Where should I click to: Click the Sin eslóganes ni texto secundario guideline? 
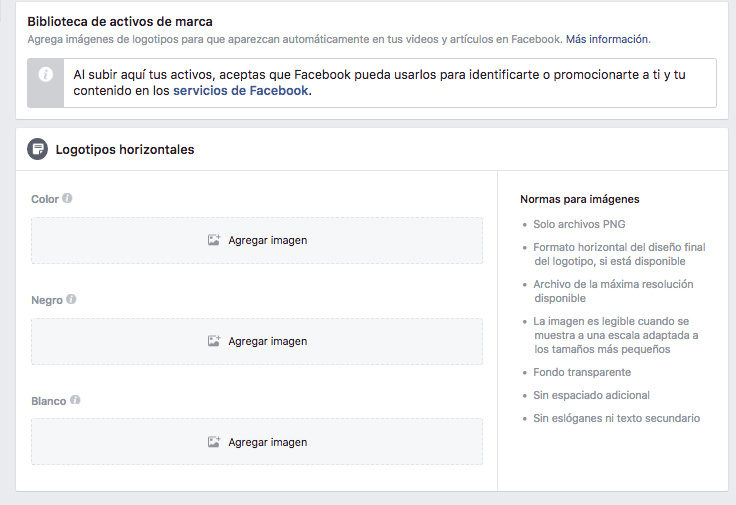tap(616, 418)
